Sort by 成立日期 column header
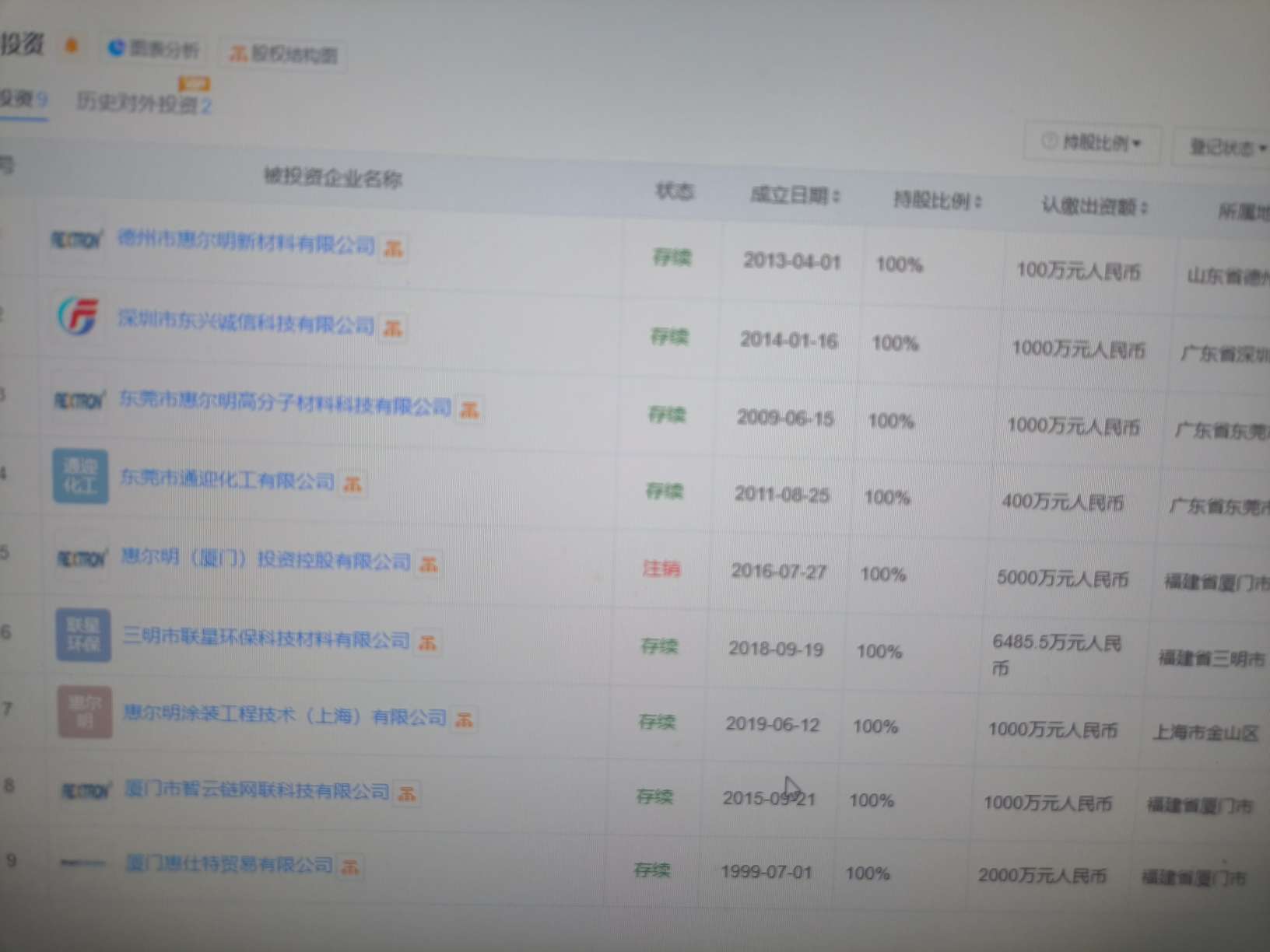The height and width of the screenshot is (952, 1270). coord(795,194)
